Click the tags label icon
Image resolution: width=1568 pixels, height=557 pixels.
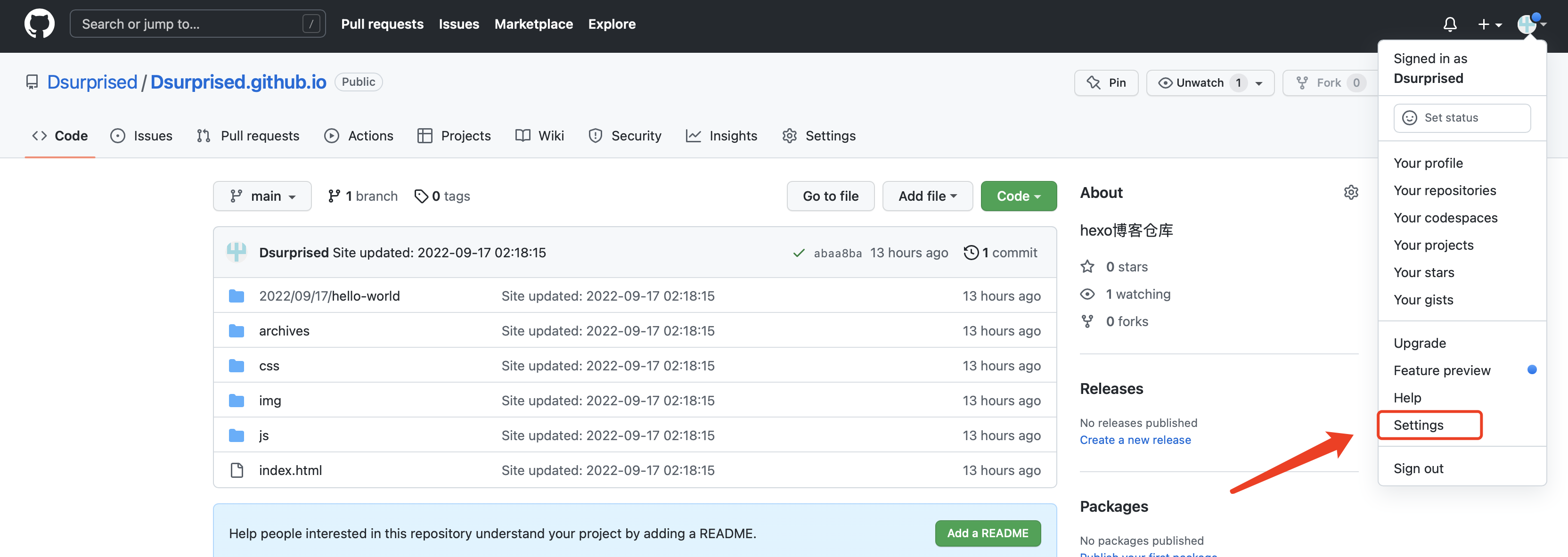coord(421,196)
